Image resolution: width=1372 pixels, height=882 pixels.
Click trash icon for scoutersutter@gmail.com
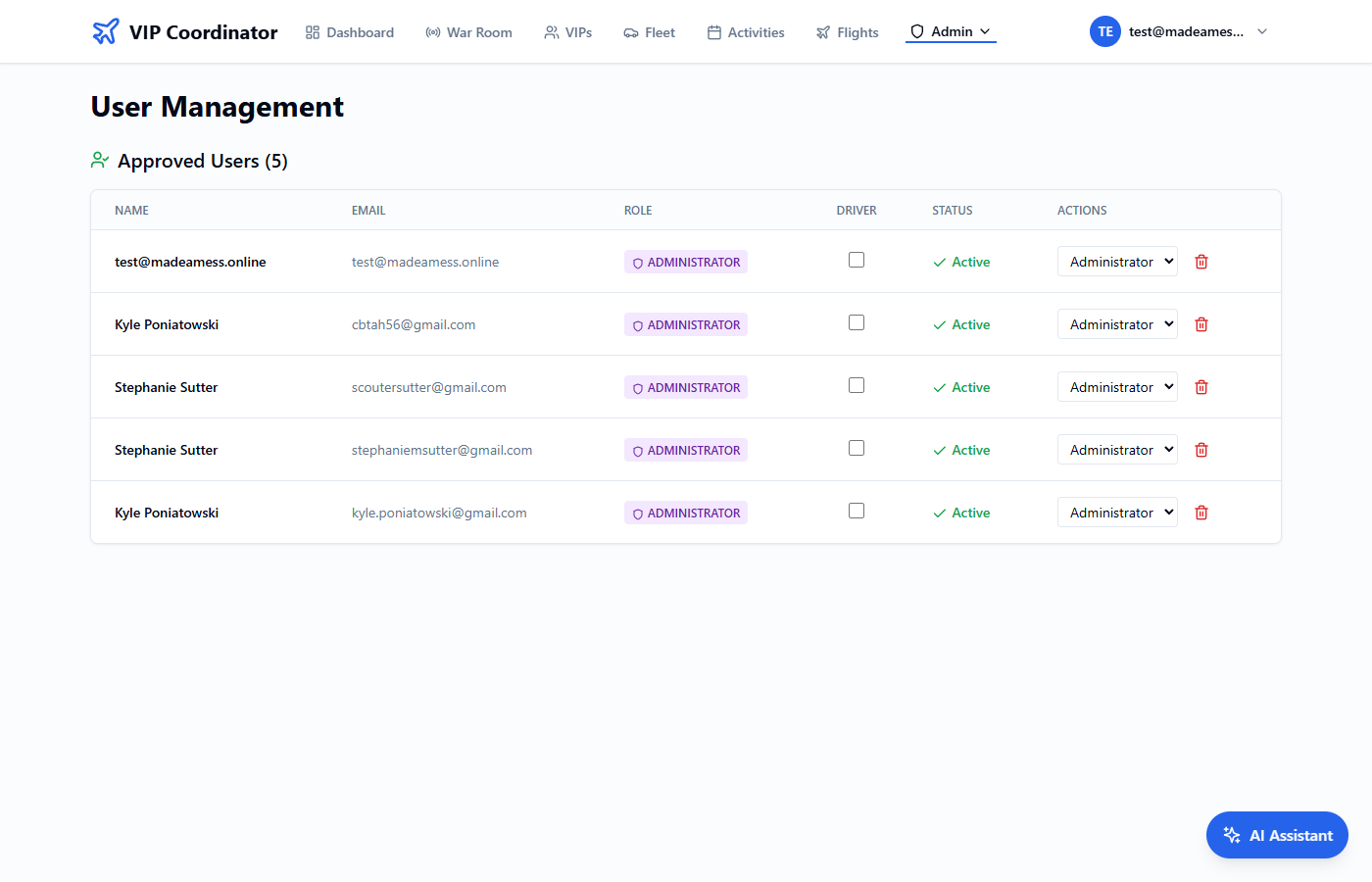(1201, 387)
